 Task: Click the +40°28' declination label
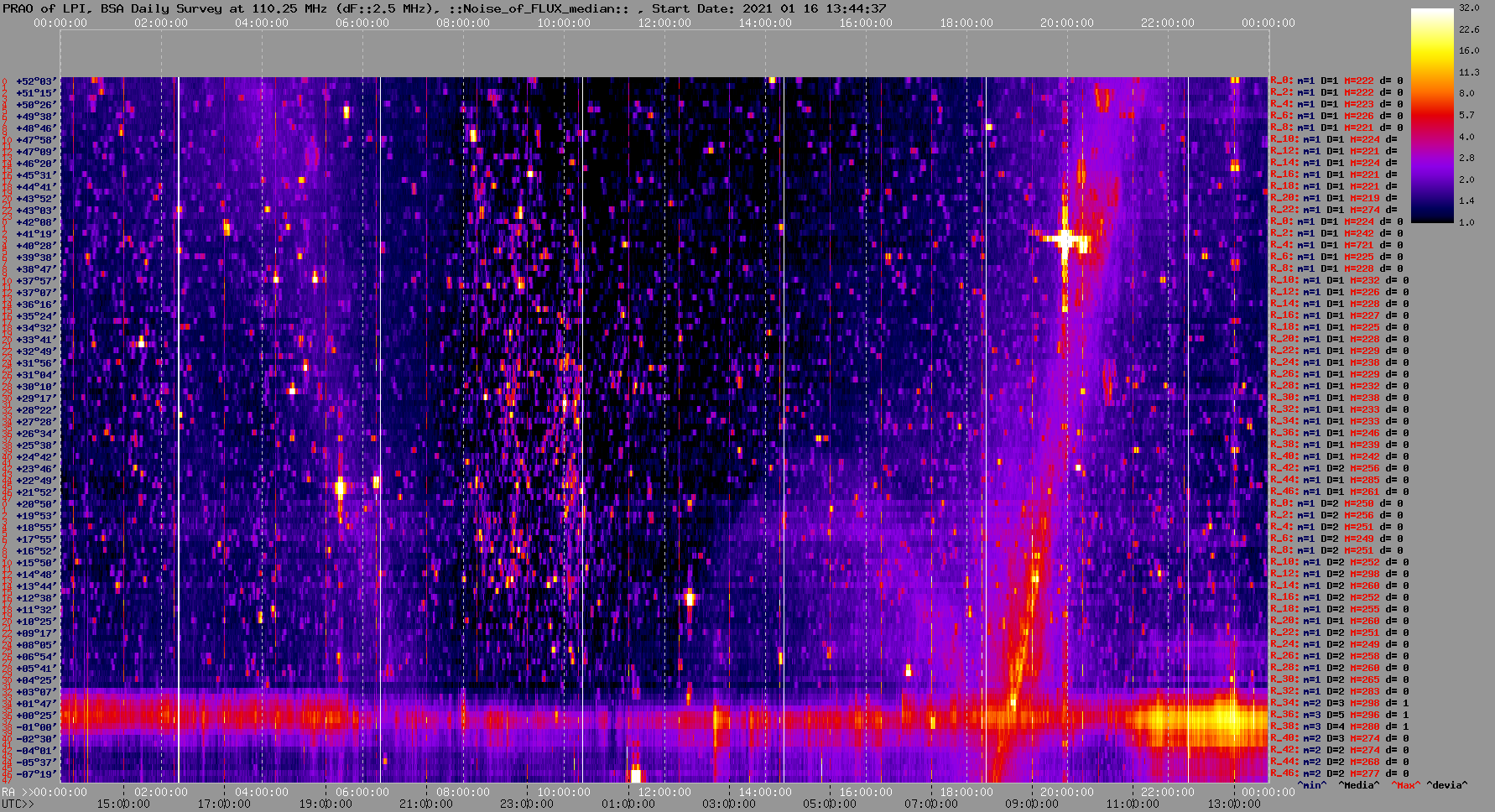click(35, 246)
